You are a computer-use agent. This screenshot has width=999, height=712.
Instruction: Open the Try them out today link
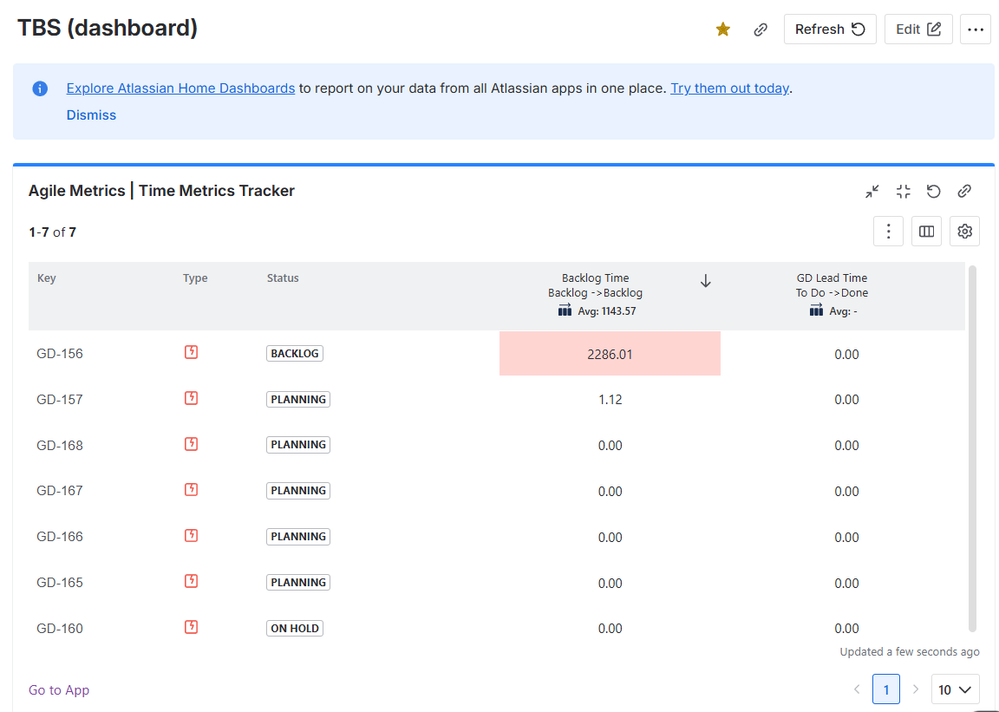tap(729, 89)
